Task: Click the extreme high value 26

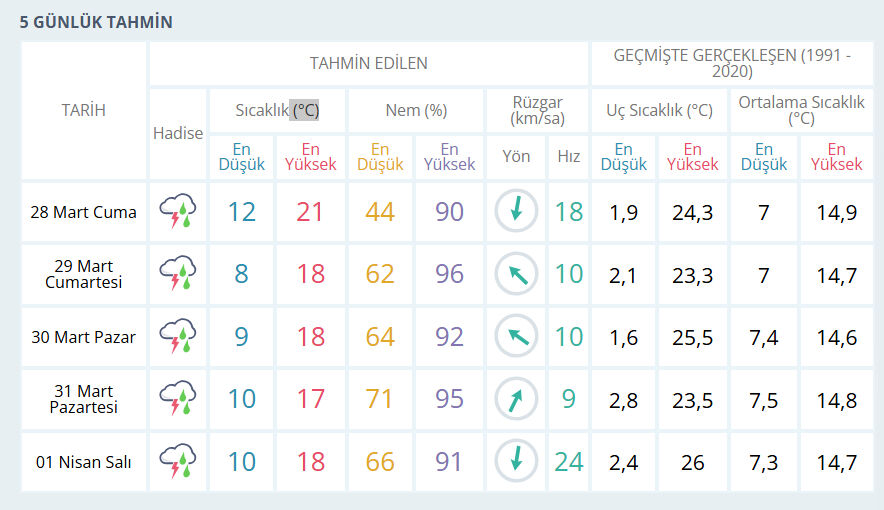Action: coord(692,463)
